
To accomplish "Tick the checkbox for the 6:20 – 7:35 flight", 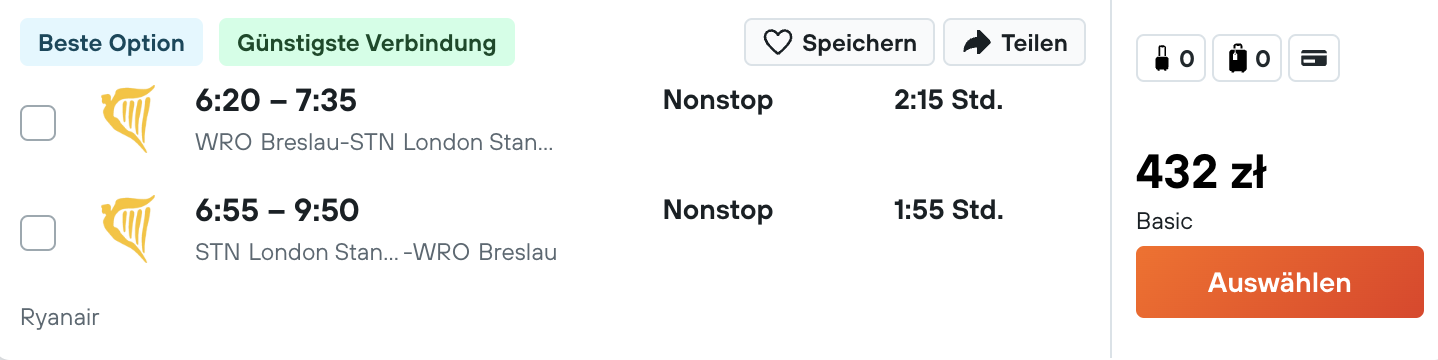I will click(38, 124).
